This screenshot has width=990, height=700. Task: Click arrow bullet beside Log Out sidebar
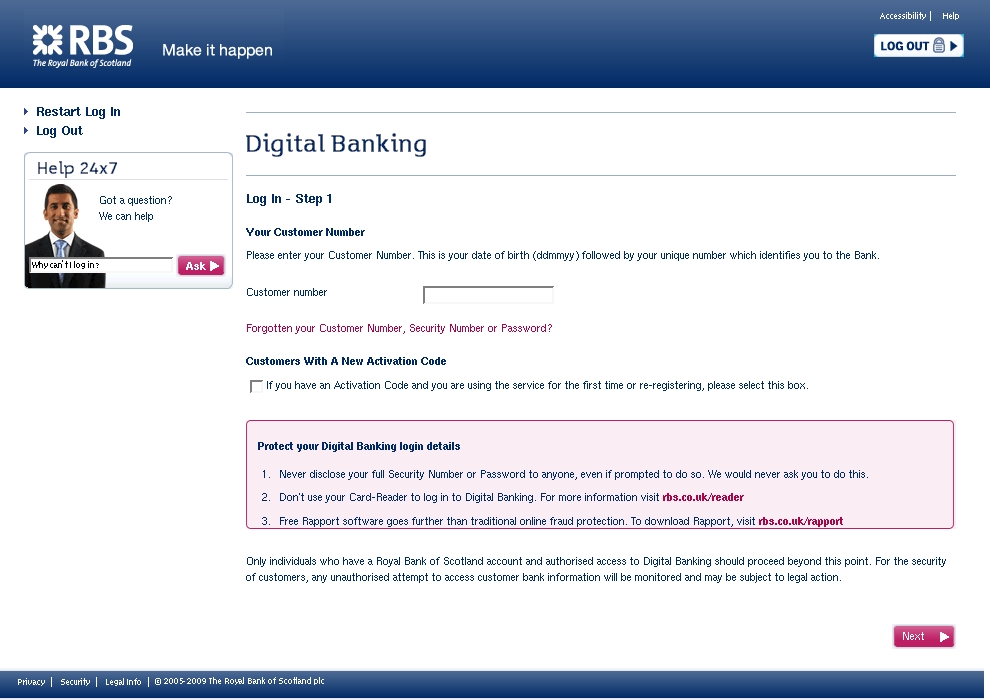pyautogui.click(x=26, y=131)
